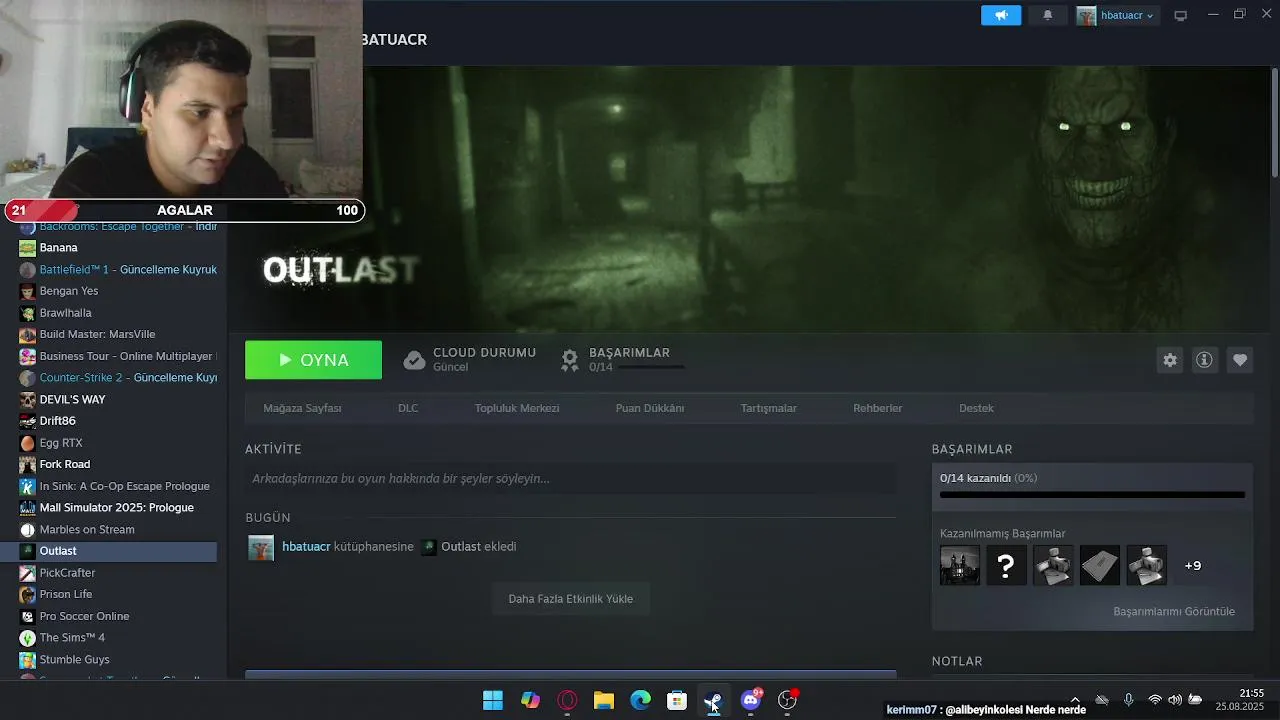Viewport: 1280px width, 720px height.
Task: Open the DLC tab
Action: point(408,408)
